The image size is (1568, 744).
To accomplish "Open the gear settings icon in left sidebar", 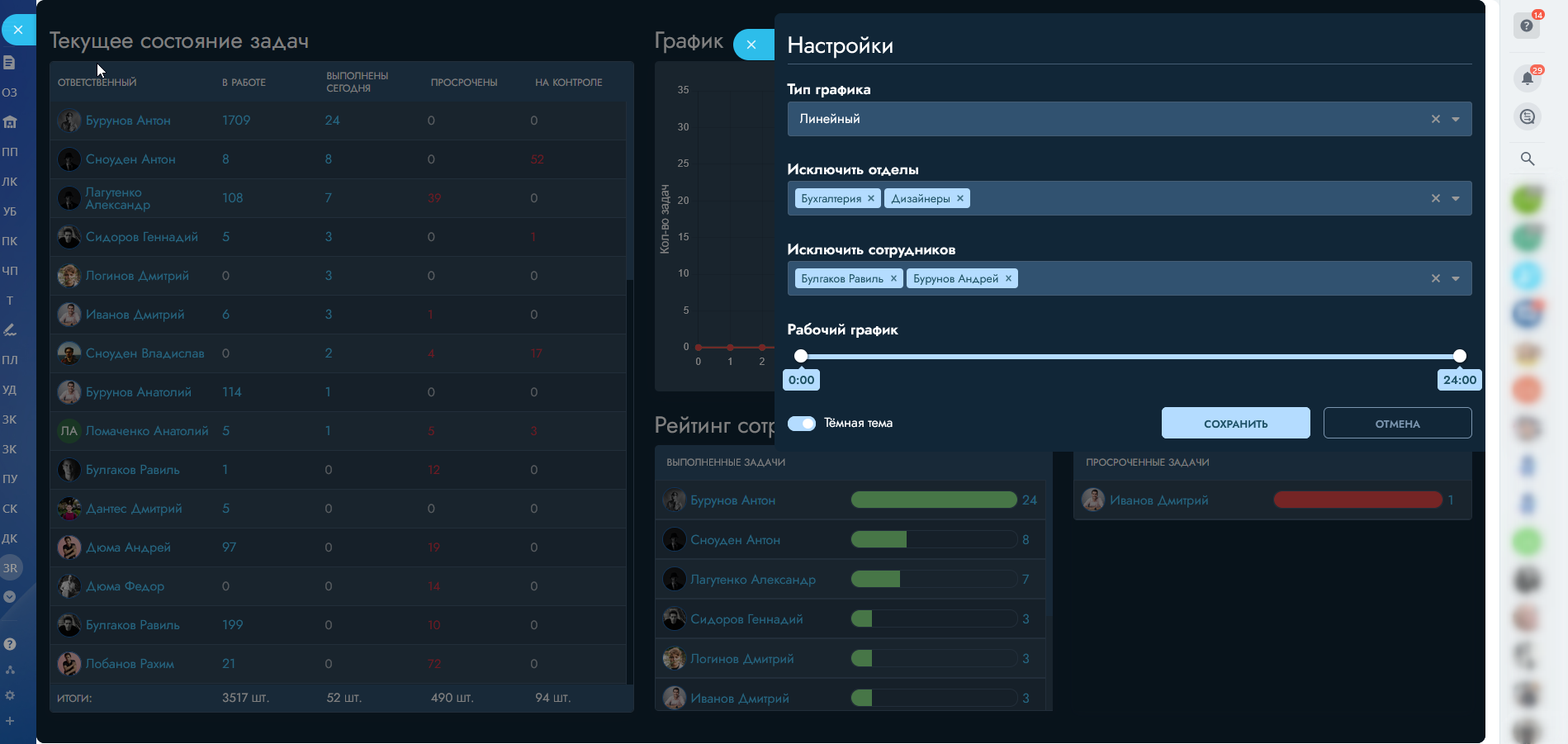I will pos(10,695).
